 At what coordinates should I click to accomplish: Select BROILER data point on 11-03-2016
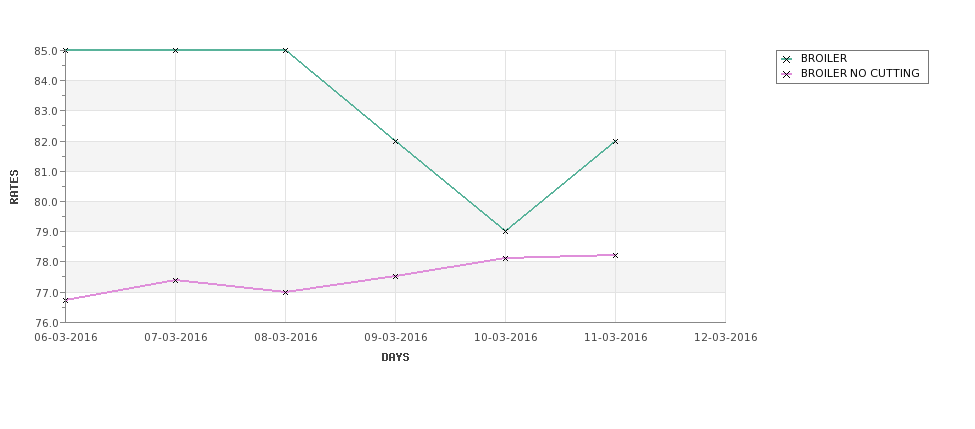tap(616, 141)
